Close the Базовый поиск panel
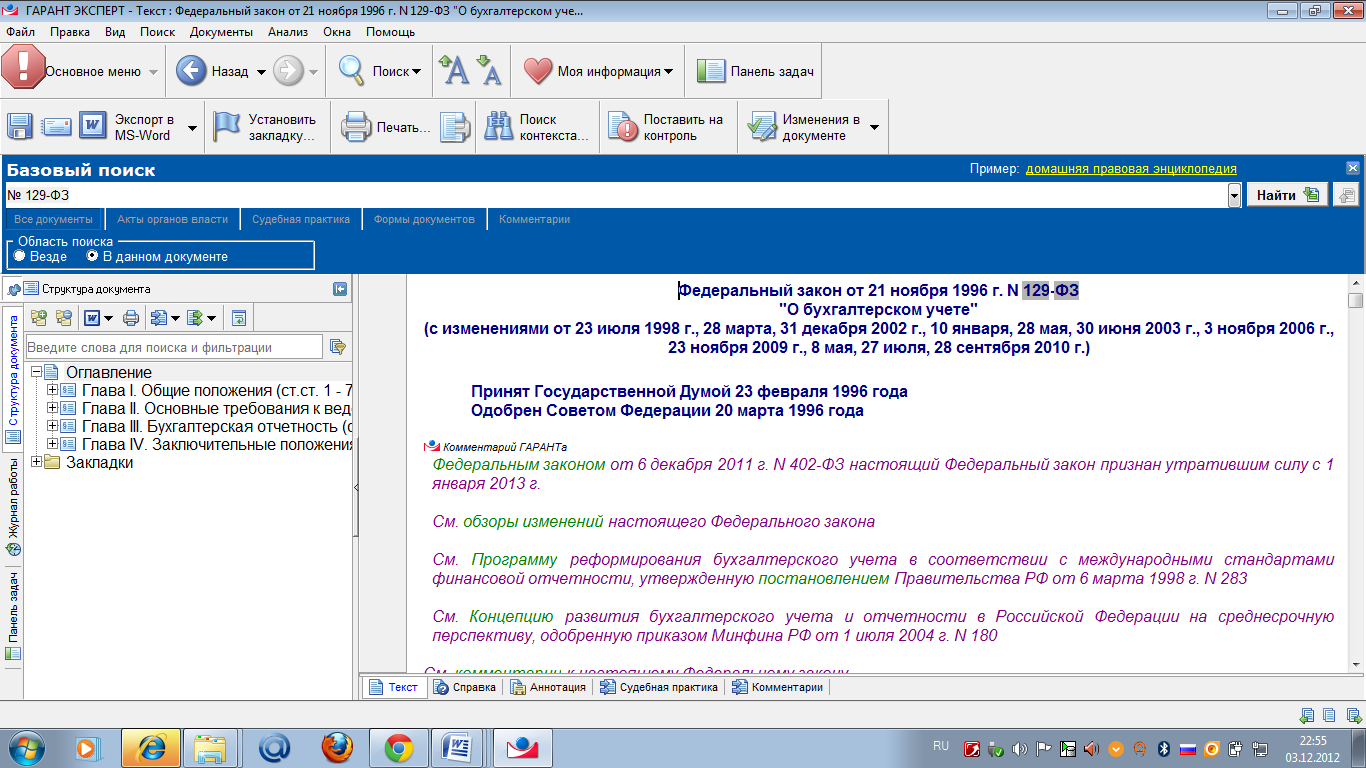This screenshot has width=1366, height=768. tap(1353, 168)
